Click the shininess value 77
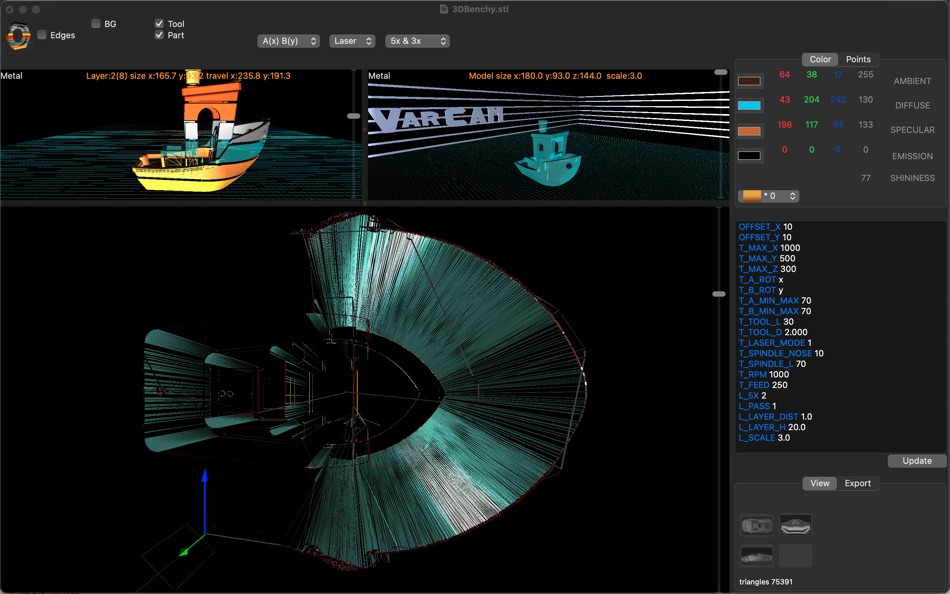Viewport: 950px width, 594px height. click(x=866, y=178)
